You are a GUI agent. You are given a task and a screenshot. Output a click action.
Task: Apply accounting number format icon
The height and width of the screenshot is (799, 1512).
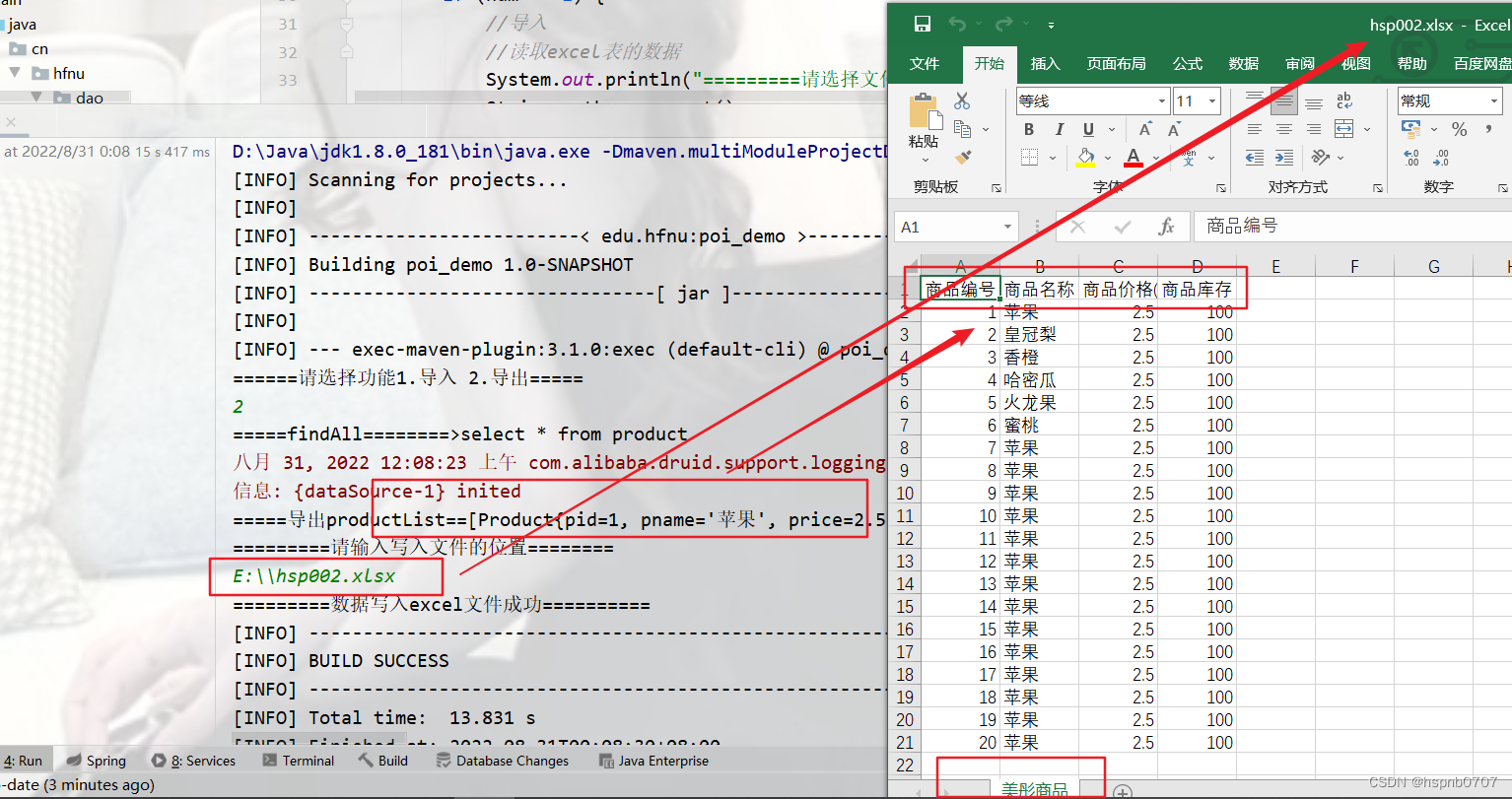[x=1410, y=129]
